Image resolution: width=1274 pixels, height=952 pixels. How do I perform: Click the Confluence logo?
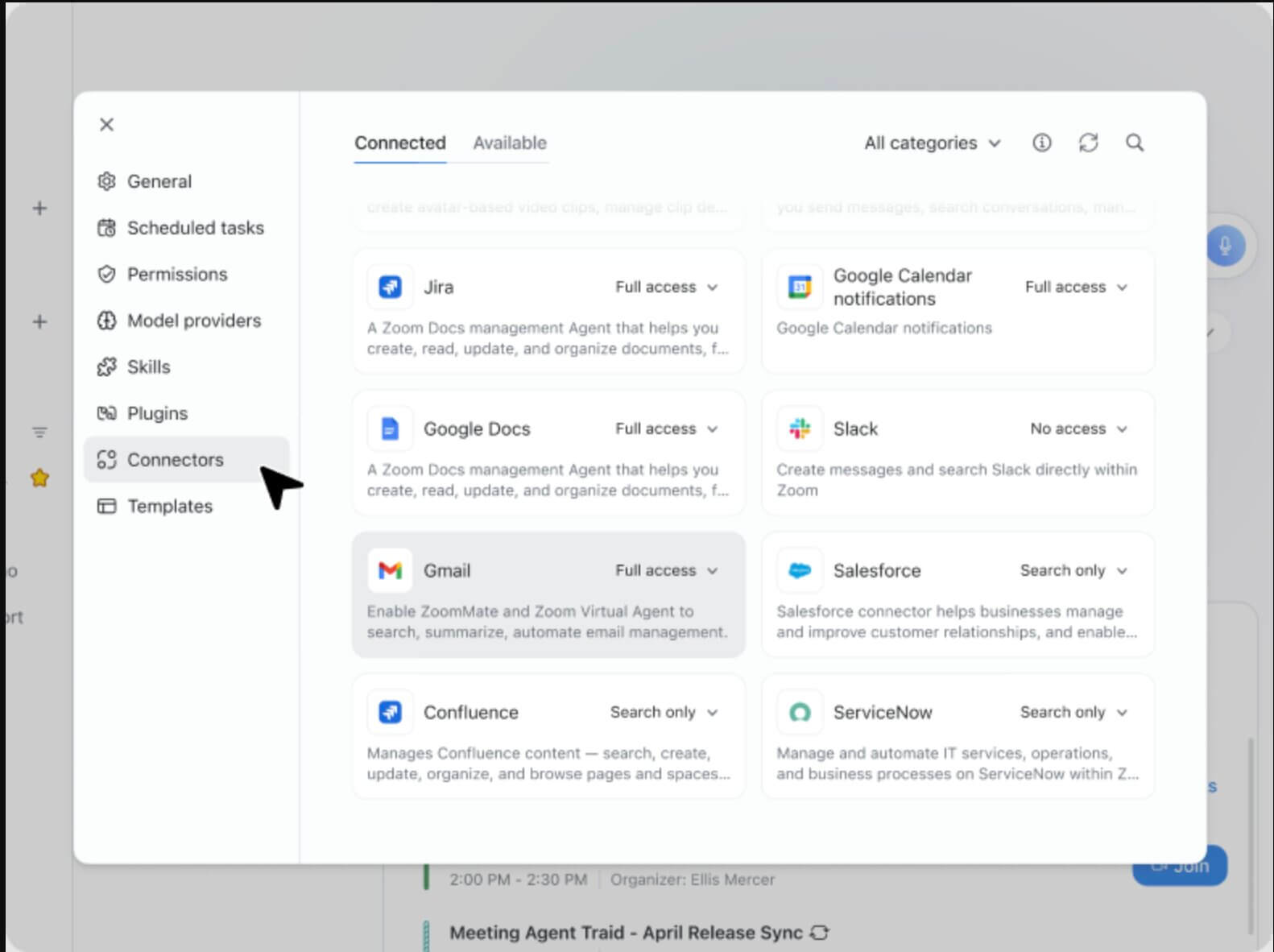pos(390,712)
